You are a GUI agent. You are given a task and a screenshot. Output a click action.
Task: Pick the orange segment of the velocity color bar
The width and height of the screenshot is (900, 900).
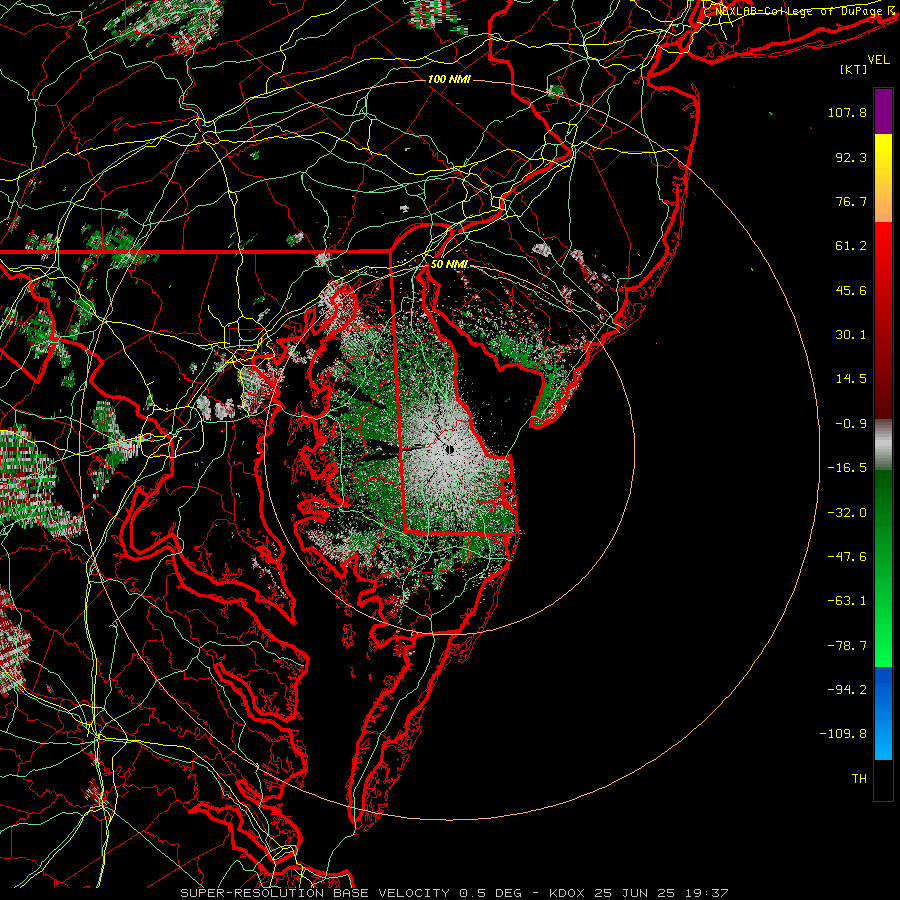click(883, 201)
